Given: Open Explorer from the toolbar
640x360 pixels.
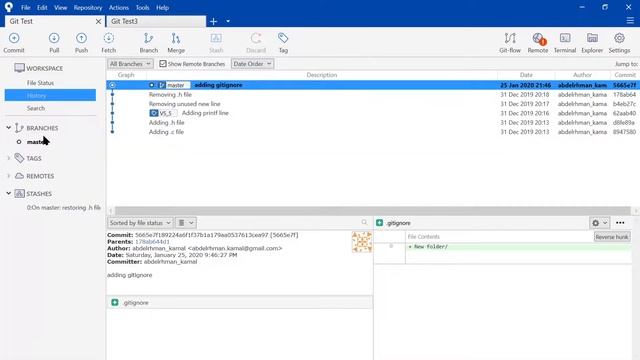Looking at the screenshot, I should 592,43.
